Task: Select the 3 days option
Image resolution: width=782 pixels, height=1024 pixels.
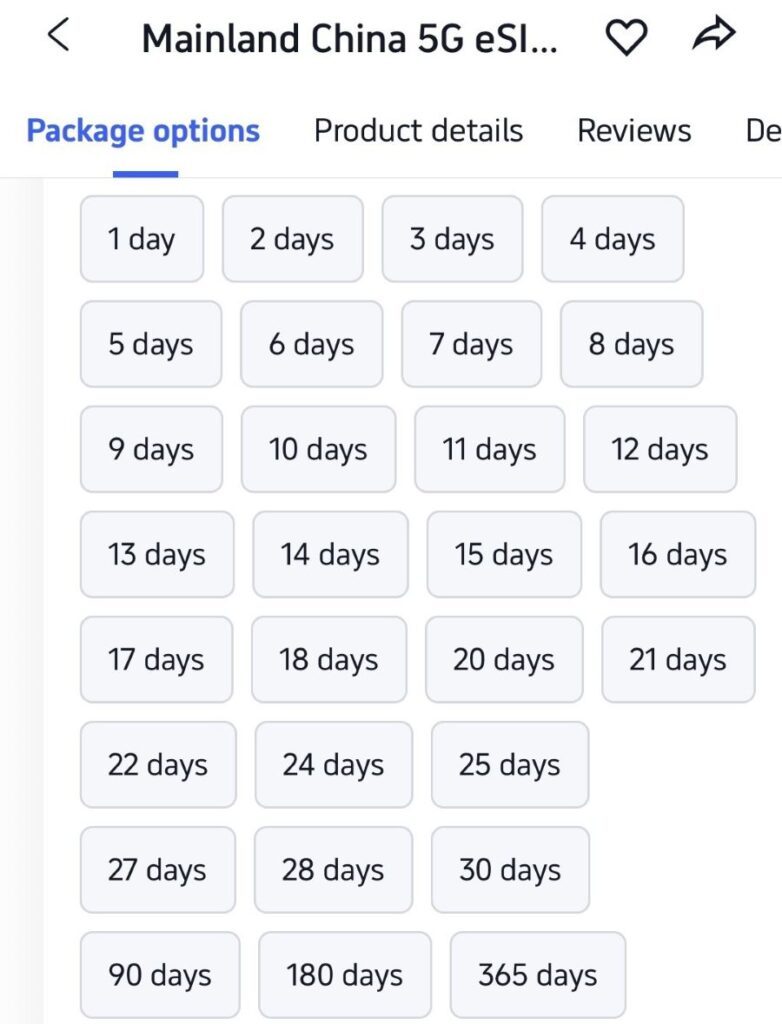Action: click(x=452, y=239)
